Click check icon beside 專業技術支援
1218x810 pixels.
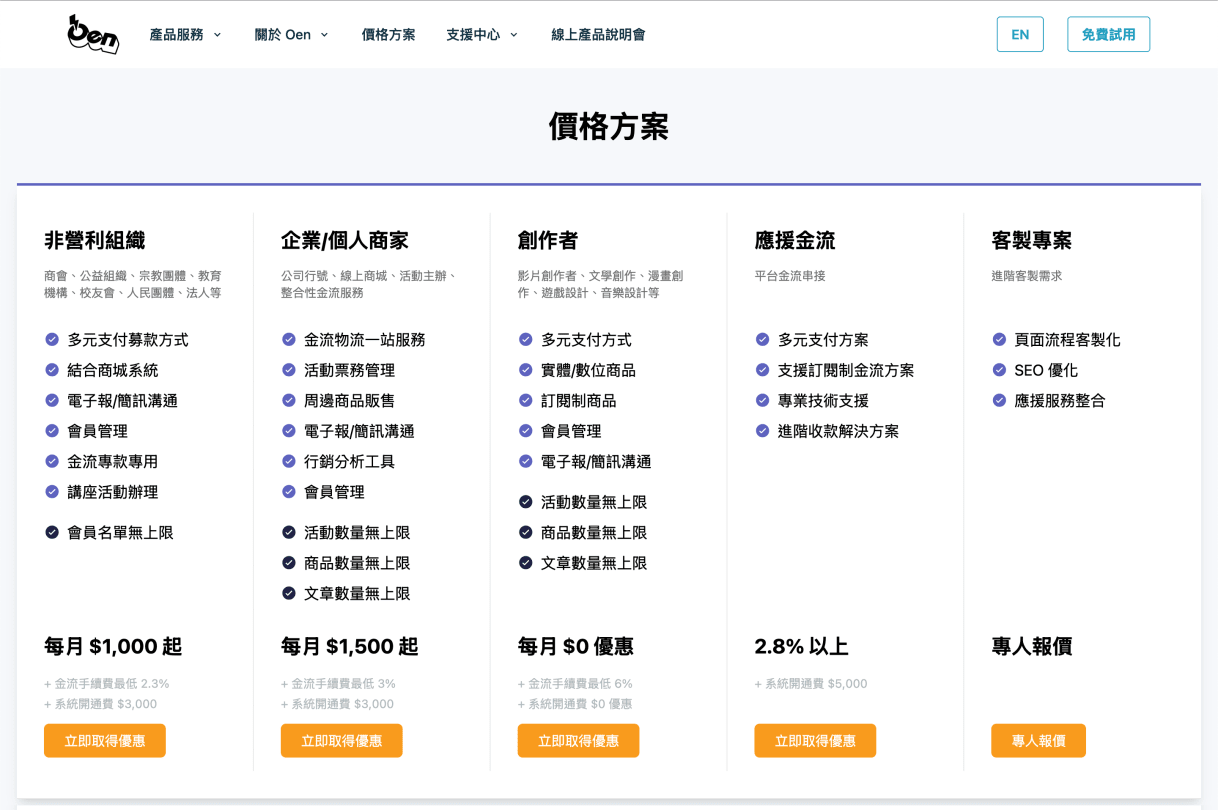(762, 400)
